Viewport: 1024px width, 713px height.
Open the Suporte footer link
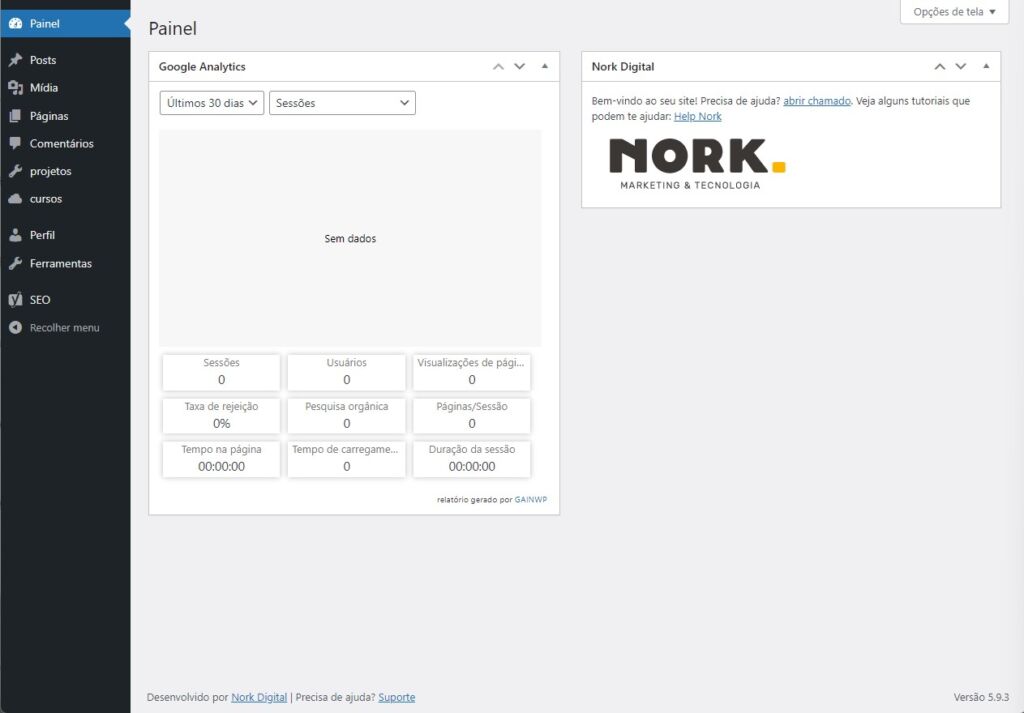click(x=396, y=697)
